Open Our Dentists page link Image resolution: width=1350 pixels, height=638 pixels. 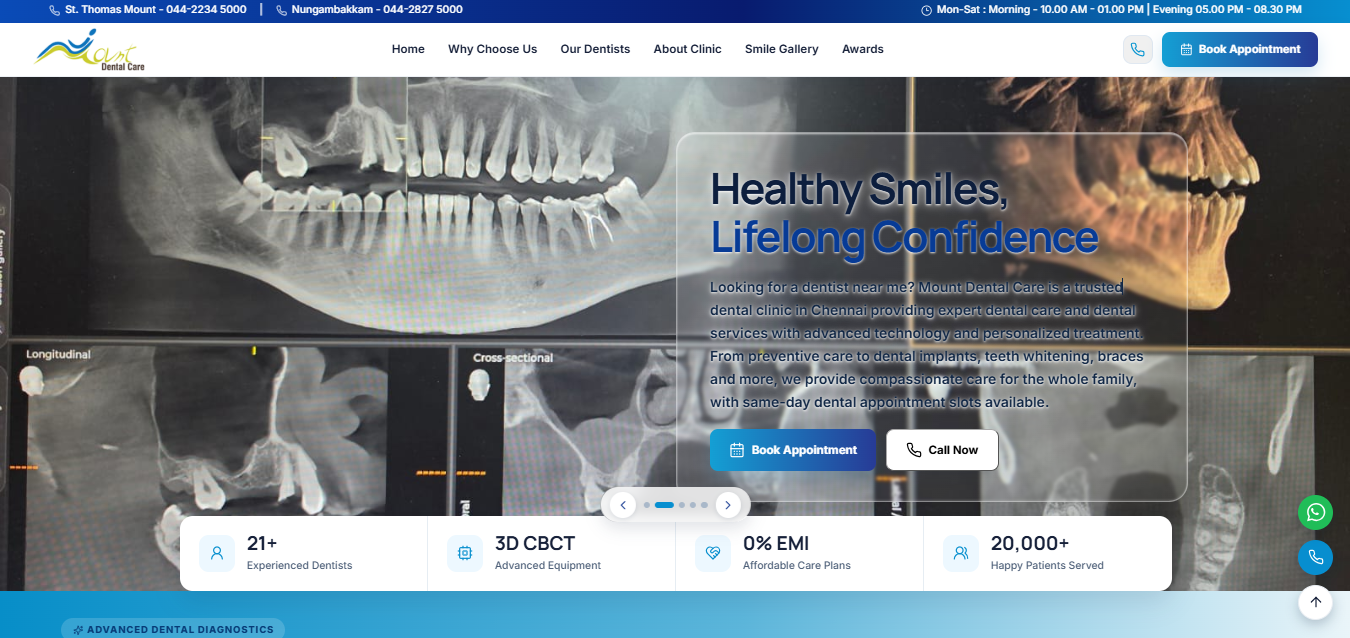coord(595,49)
